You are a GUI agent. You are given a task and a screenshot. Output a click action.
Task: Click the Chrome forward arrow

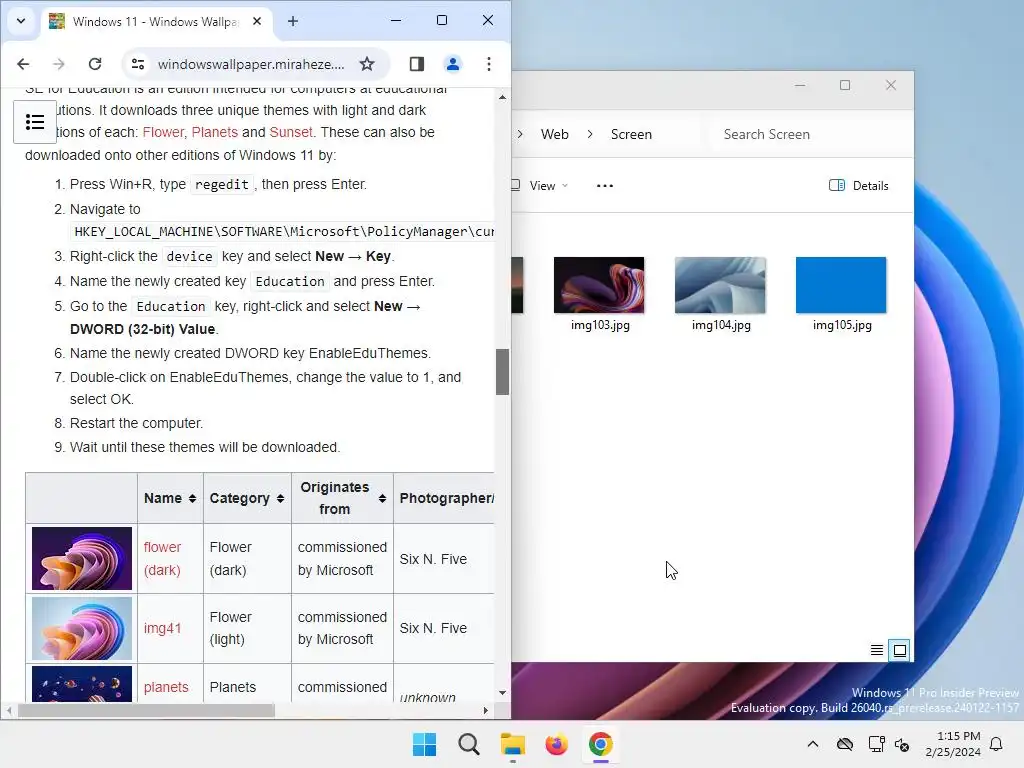(59, 64)
